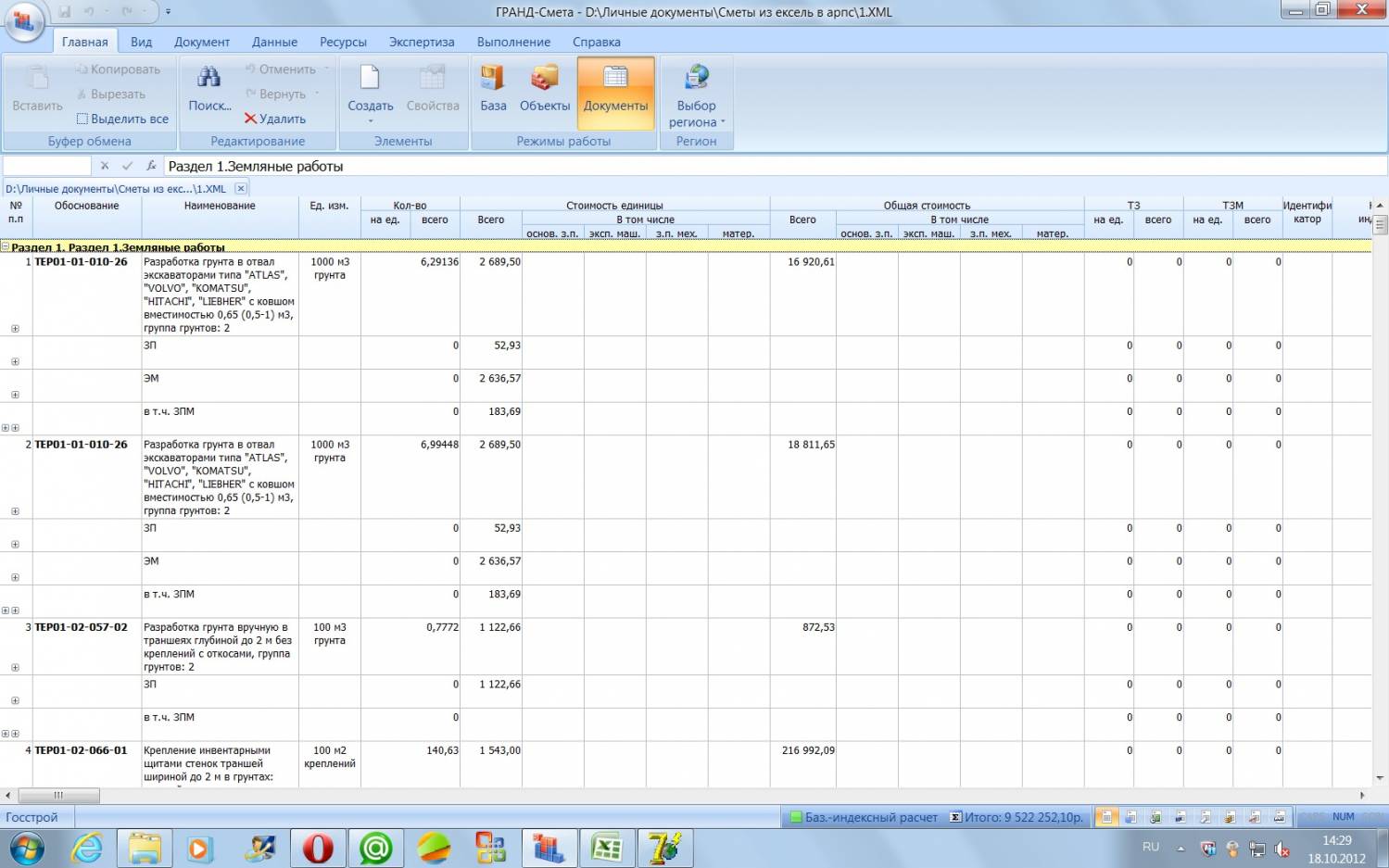
Task: Close the 1.XML document tab
Action: pyautogui.click(x=241, y=188)
